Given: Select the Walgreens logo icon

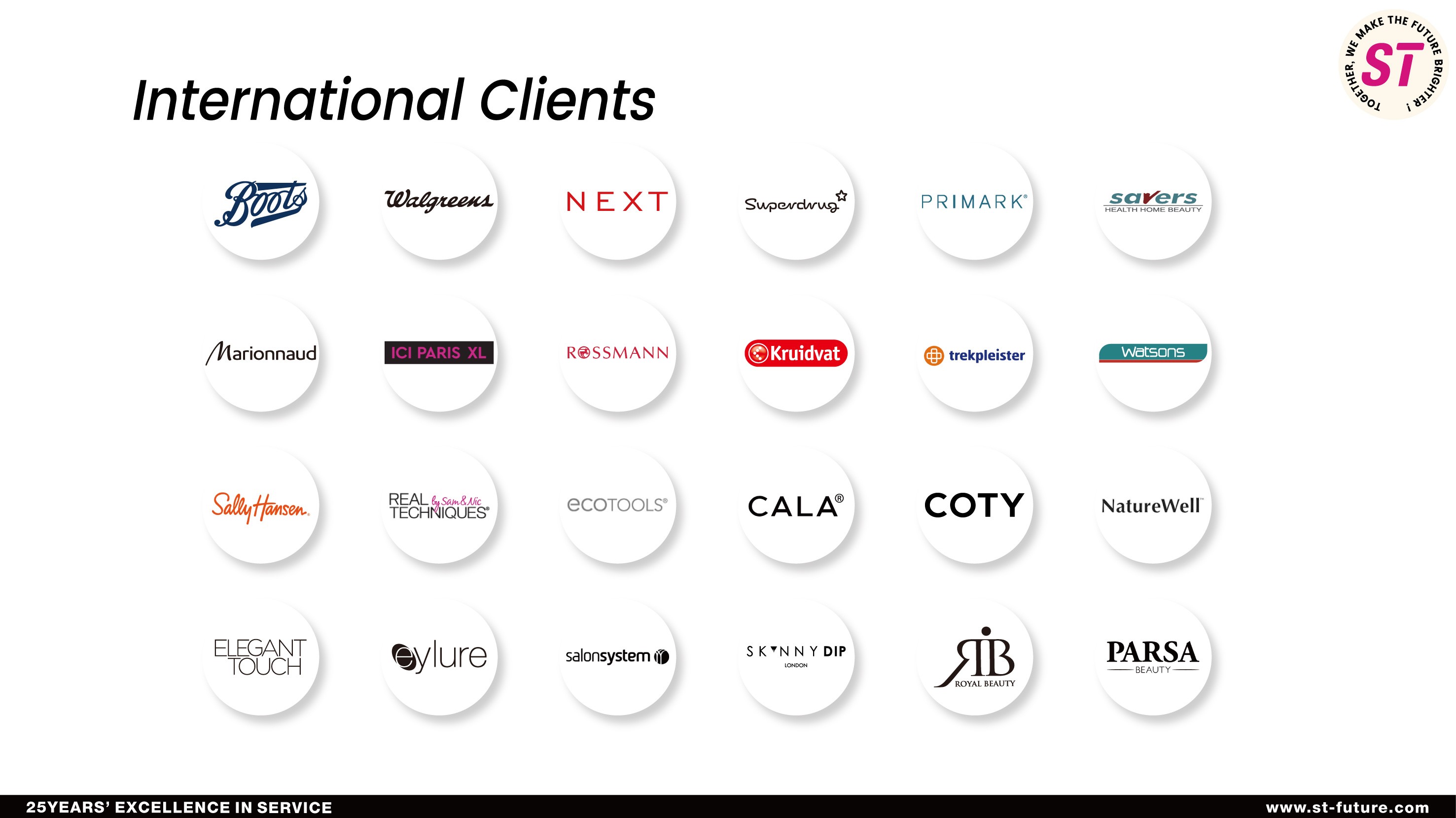Looking at the screenshot, I should pos(438,201).
